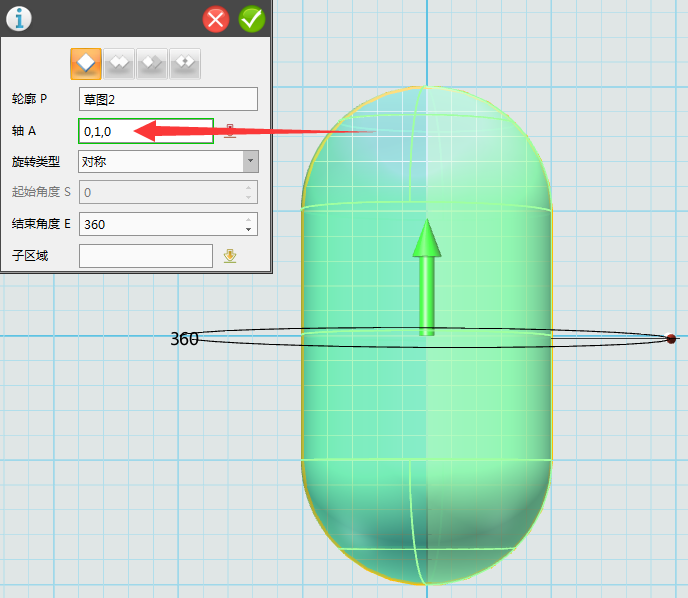The width and height of the screenshot is (688, 598).
Task: Cancel the revolve with the red X
Action: [x=216, y=19]
